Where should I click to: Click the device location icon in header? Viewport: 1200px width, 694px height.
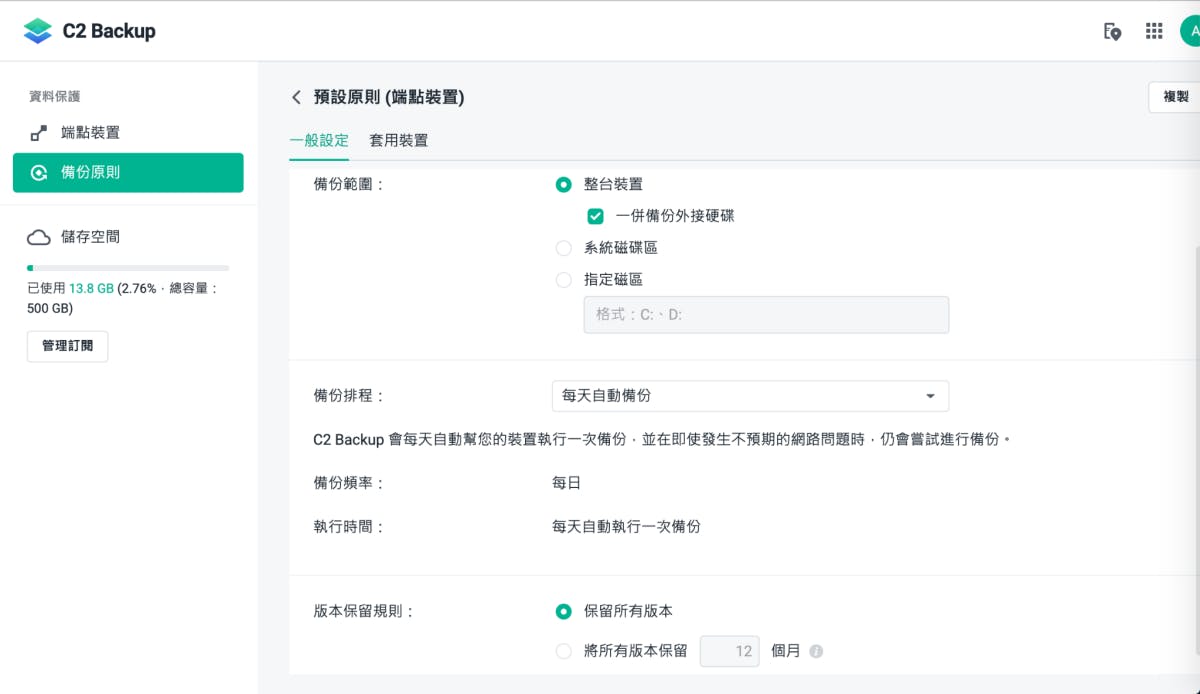tap(1112, 31)
